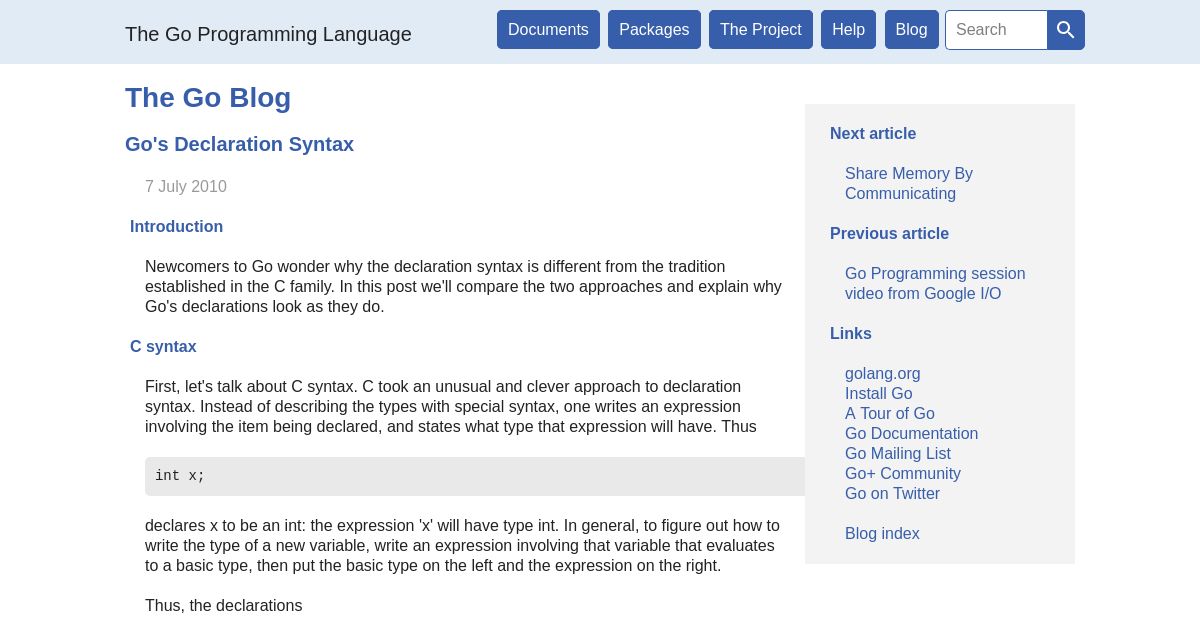Viewport: 1200px width, 630px height.
Task: Click The Go Programming Language header title
Action: click(268, 34)
